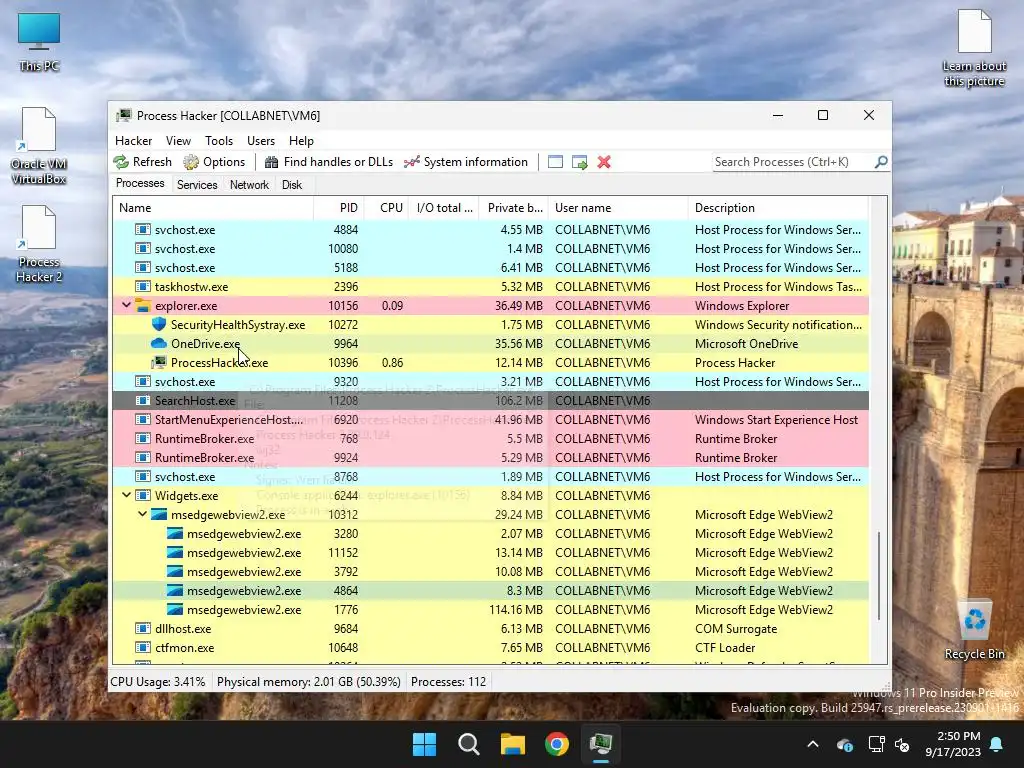Open Oracle VM VirtualBox desktop shortcut
The height and width of the screenshot is (768, 1024).
[x=39, y=146]
